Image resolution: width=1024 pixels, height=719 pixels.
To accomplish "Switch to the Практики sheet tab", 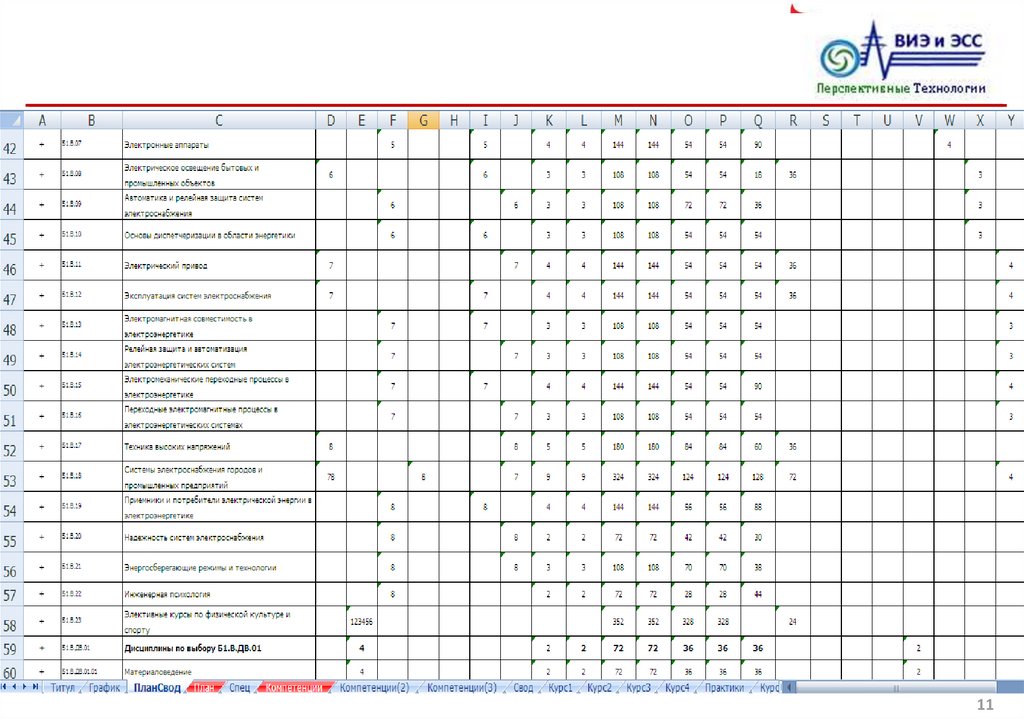I will [x=724, y=688].
